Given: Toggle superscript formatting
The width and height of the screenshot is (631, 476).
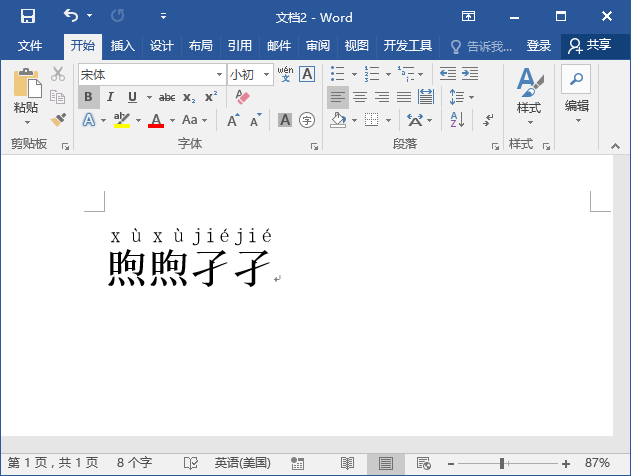Looking at the screenshot, I should click(210, 97).
